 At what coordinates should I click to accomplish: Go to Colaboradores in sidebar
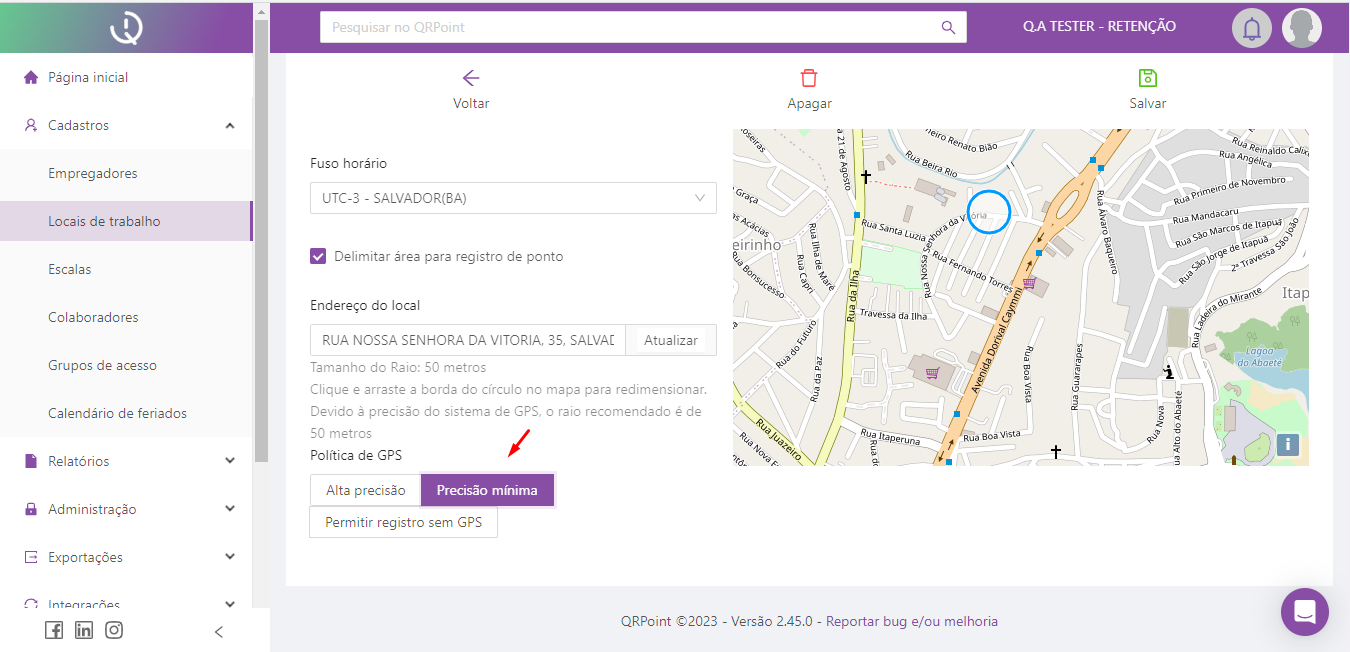pos(93,317)
